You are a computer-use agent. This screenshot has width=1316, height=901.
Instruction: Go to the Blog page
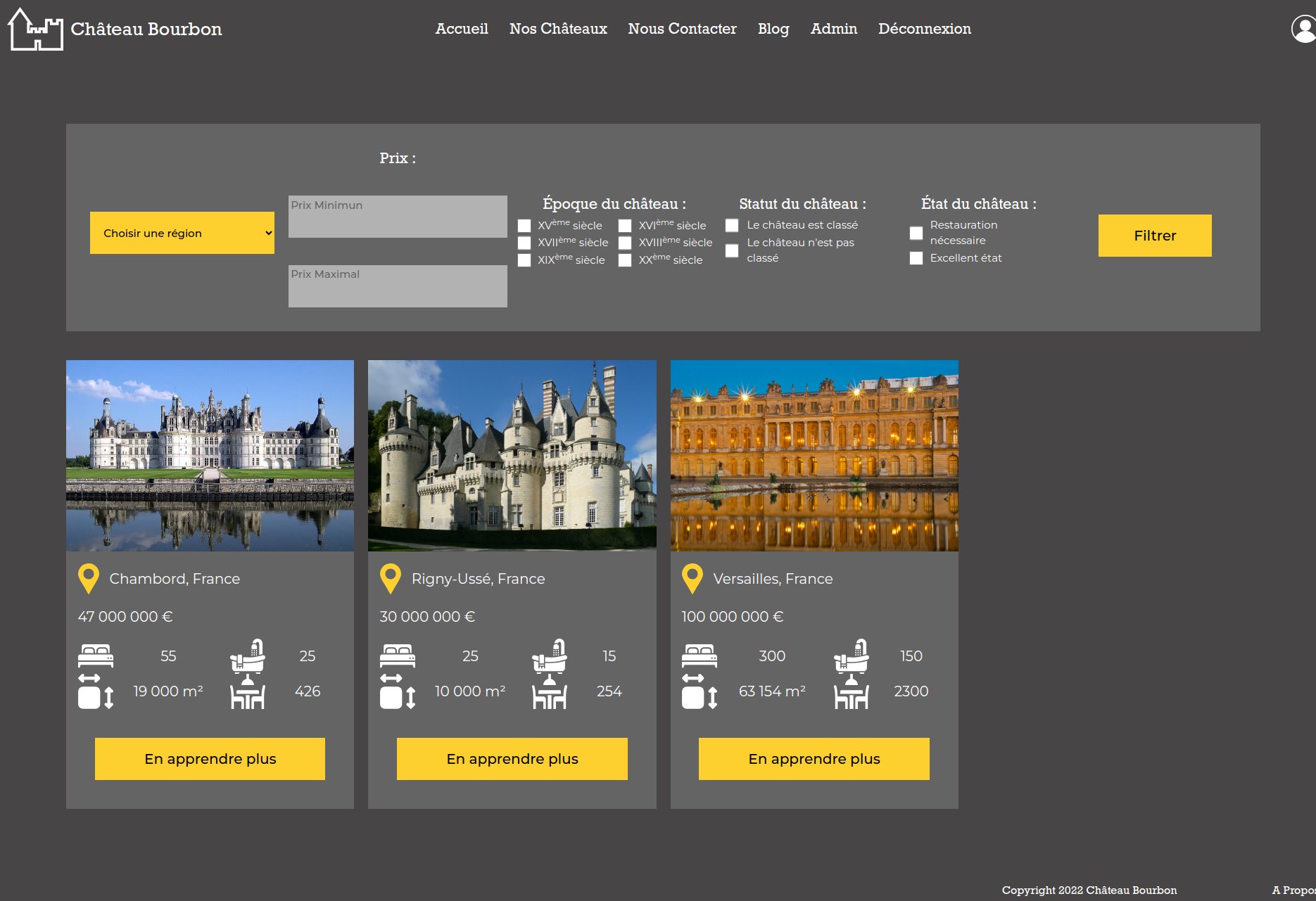point(773,29)
